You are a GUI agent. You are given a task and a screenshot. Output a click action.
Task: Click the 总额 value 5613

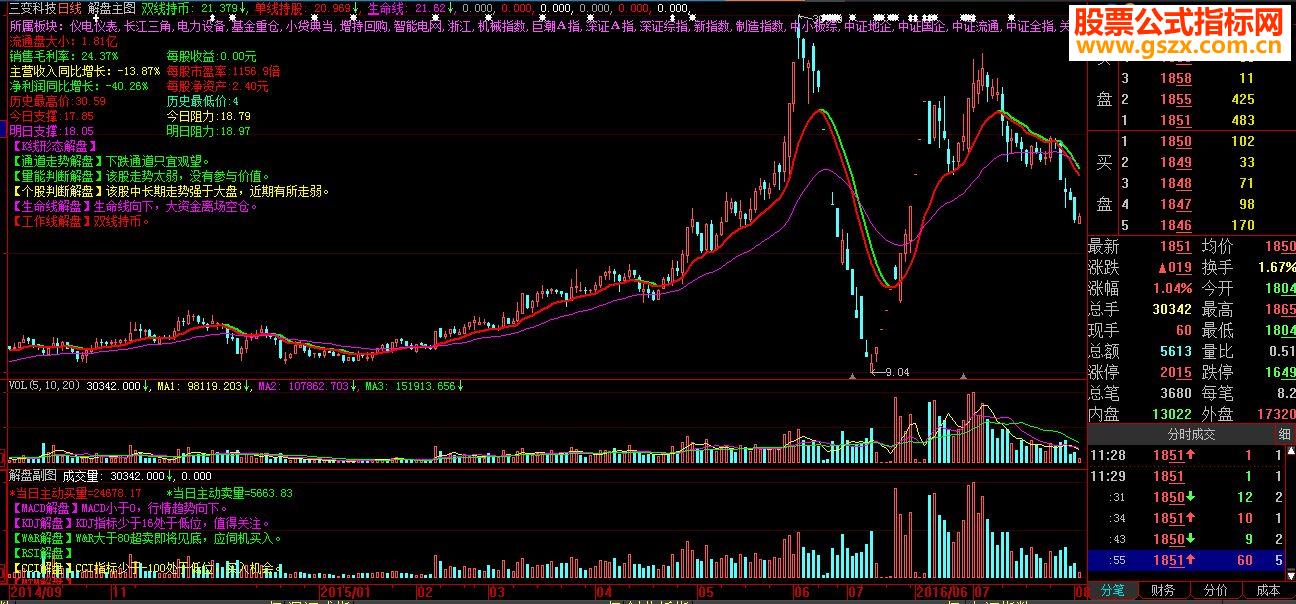pyautogui.click(x=1174, y=352)
